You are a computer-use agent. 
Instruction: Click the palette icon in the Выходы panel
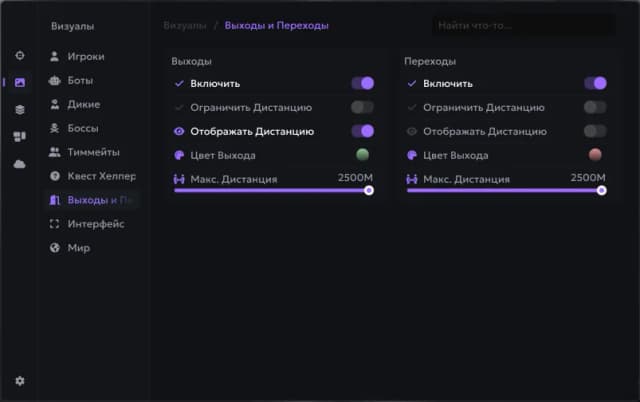click(x=179, y=155)
